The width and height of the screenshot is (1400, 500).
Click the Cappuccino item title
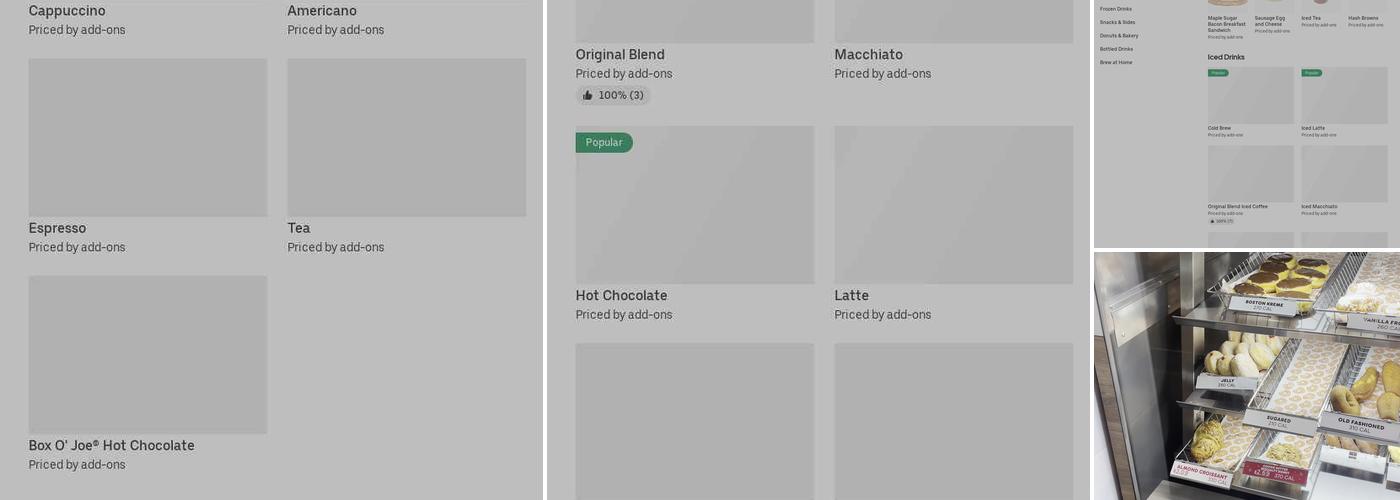pos(67,11)
